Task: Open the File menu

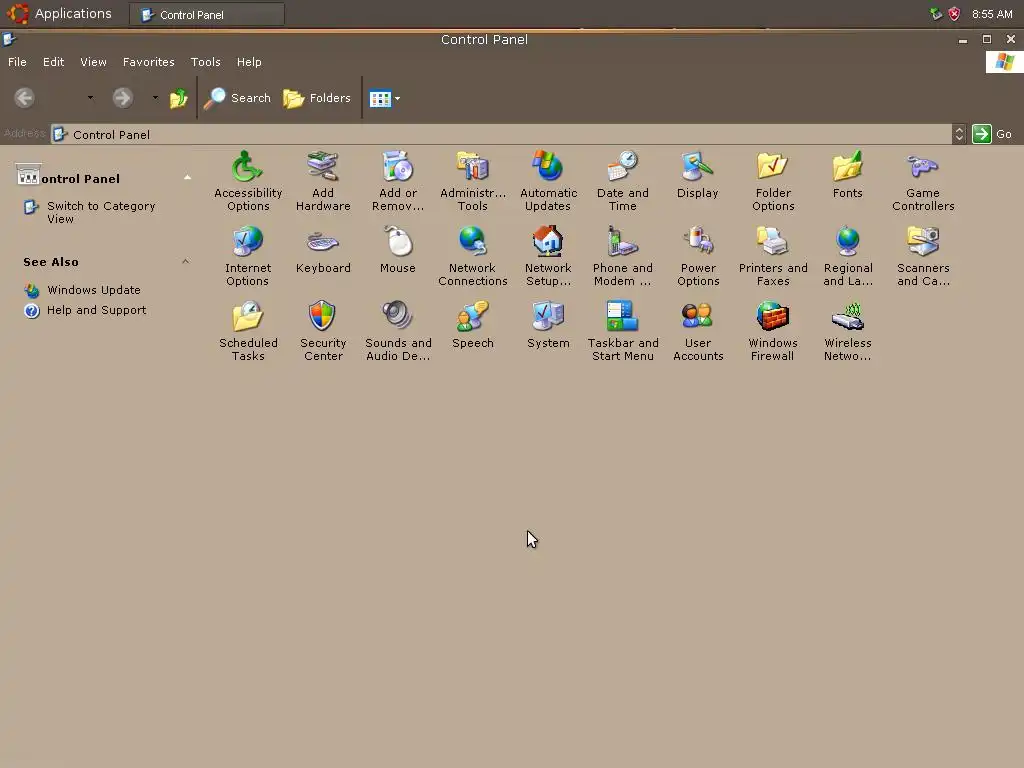Action: pyautogui.click(x=17, y=62)
